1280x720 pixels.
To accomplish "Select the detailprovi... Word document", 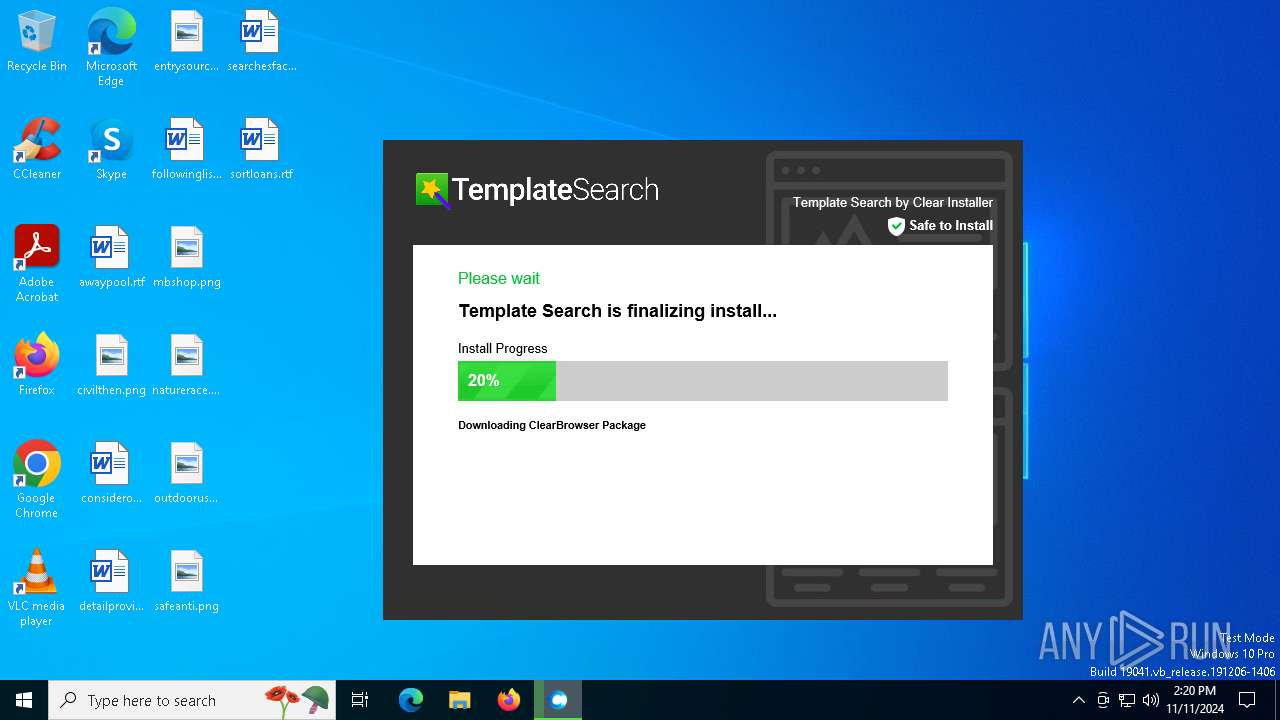I will pos(111,582).
